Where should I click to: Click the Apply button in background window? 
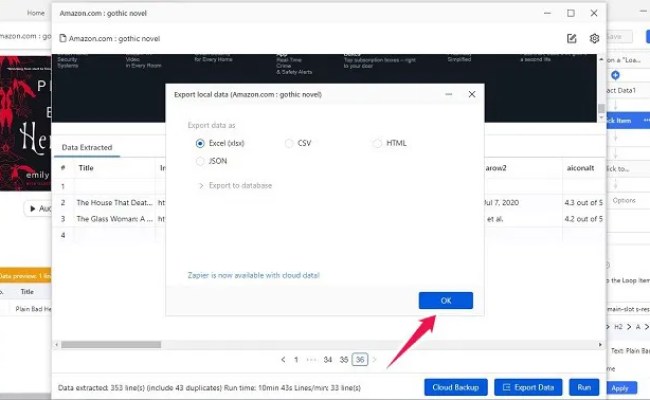tap(620, 388)
